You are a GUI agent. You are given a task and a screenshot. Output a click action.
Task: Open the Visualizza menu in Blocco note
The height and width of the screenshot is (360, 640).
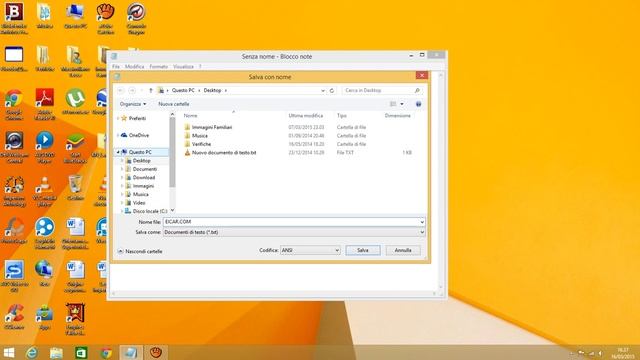(183, 66)
